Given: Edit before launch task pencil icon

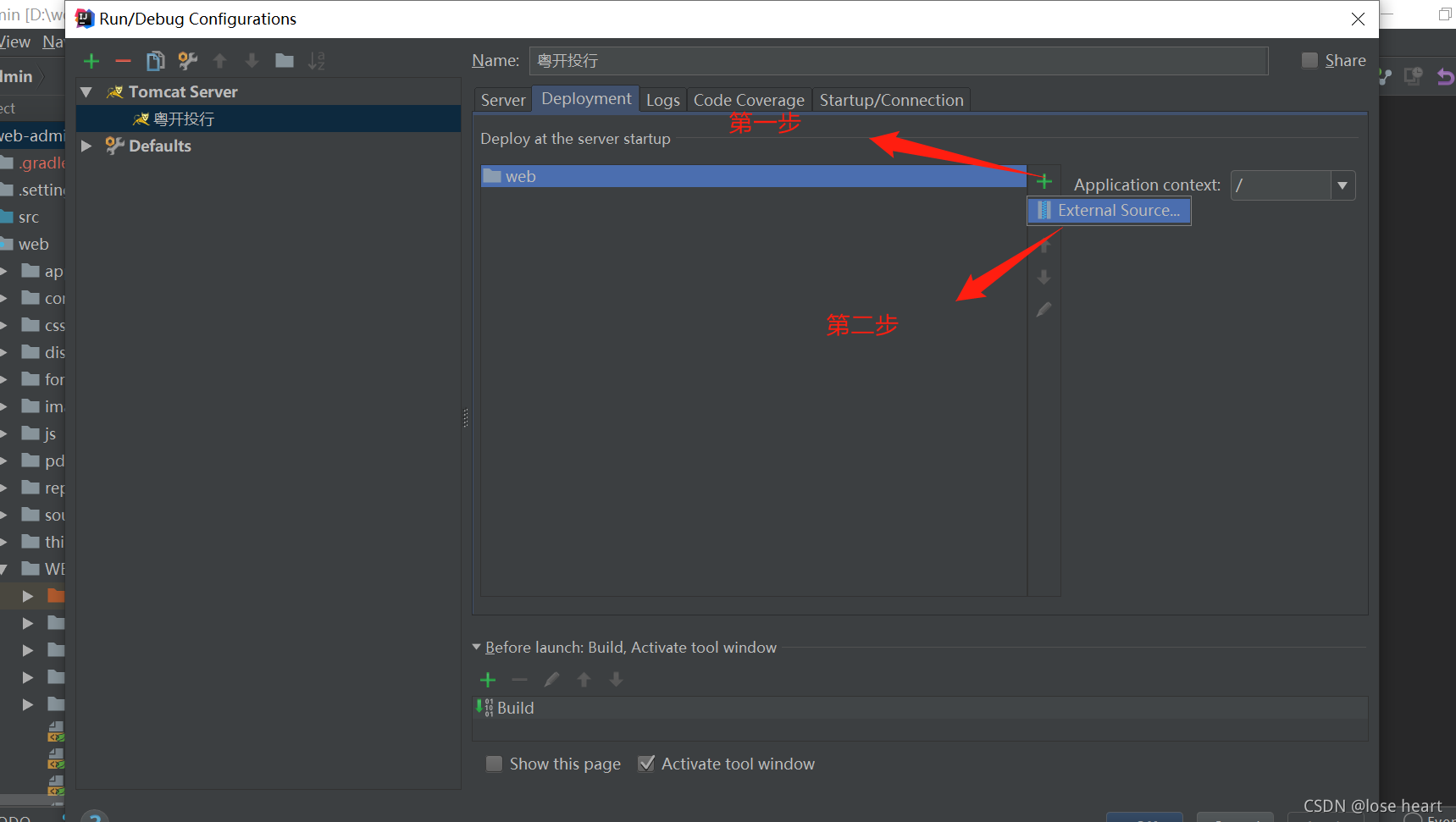Looking at the screenshot, I should (551, 680).
